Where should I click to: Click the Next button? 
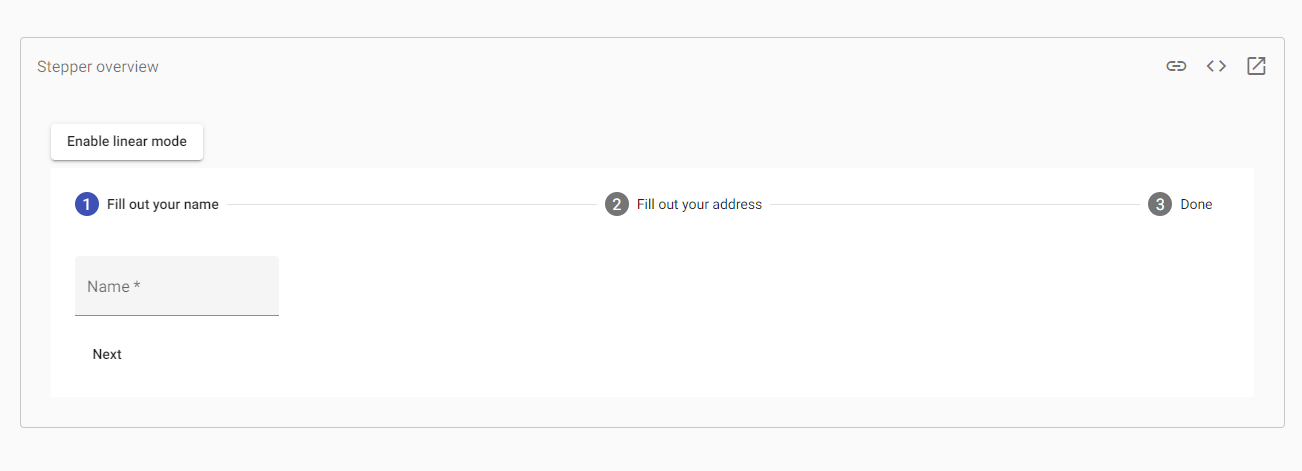(x=107, y=354)
